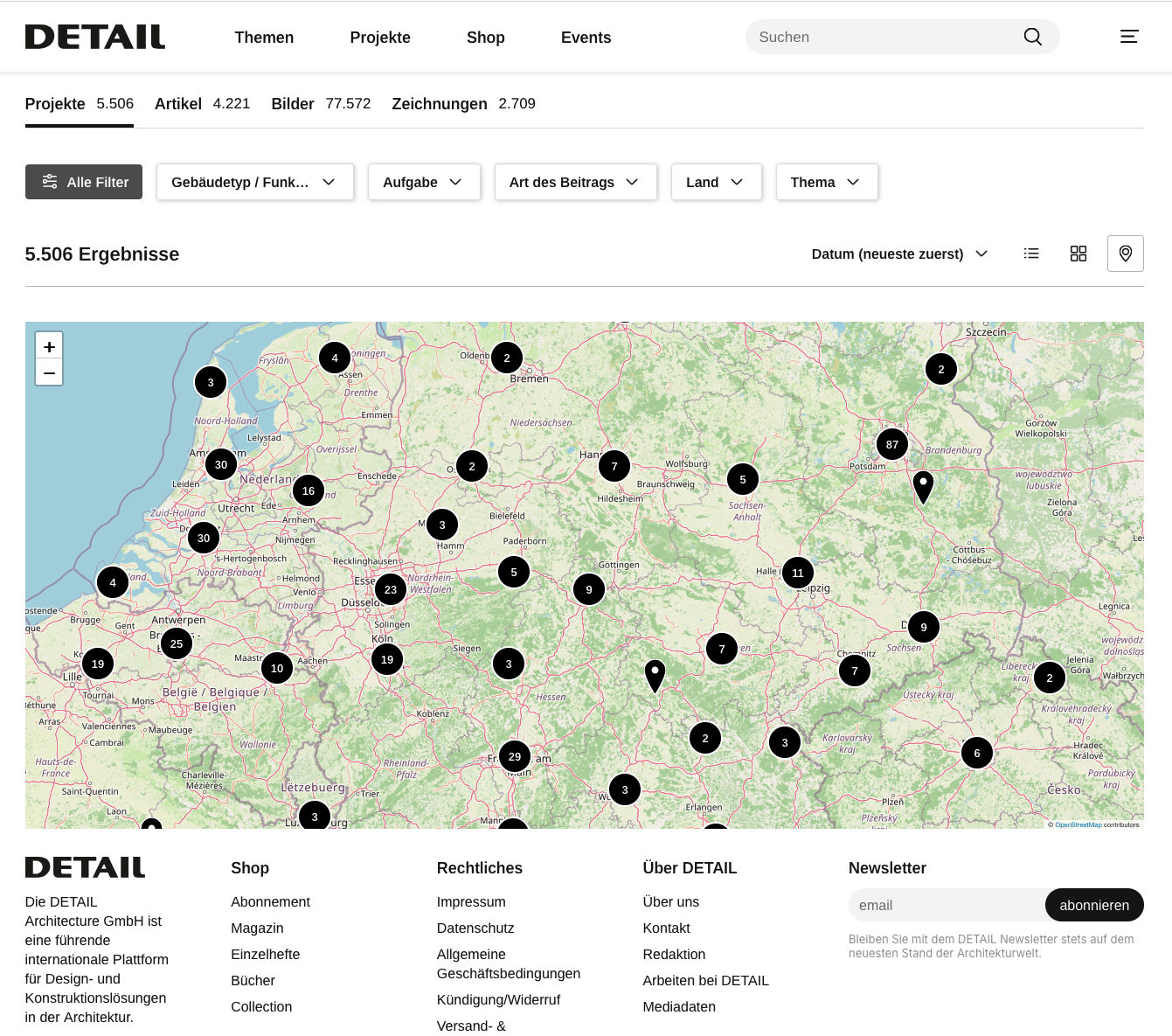Click the 16 cluster in Nederland
Viewport: 1172px width, 1036px height.
[x=309, y=490]
